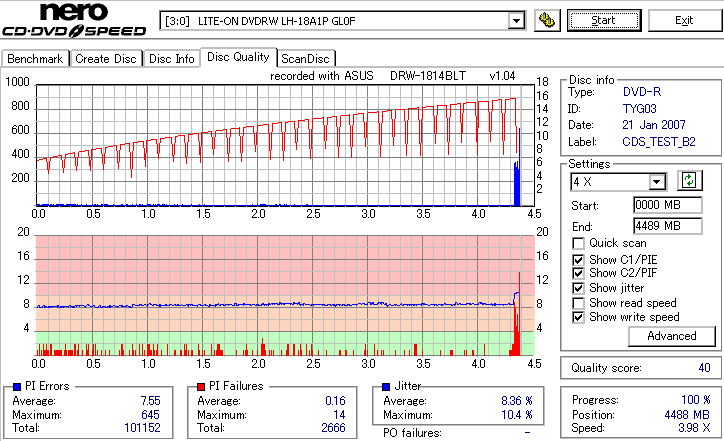Click the blue Jitter legend square
Viewport: 724px width, 441px height.
(386, 387)
